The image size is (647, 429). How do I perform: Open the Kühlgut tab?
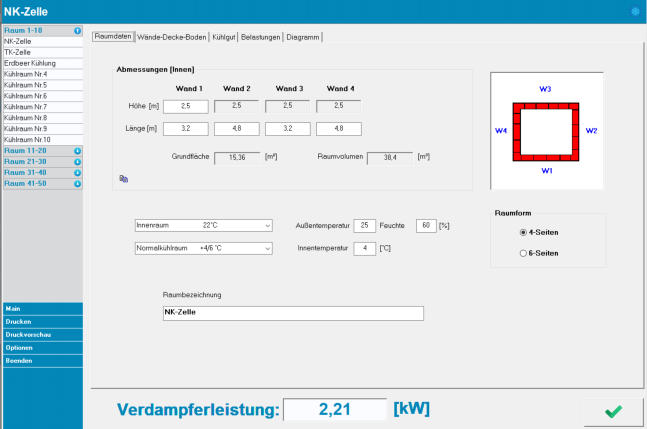[224, 37]
